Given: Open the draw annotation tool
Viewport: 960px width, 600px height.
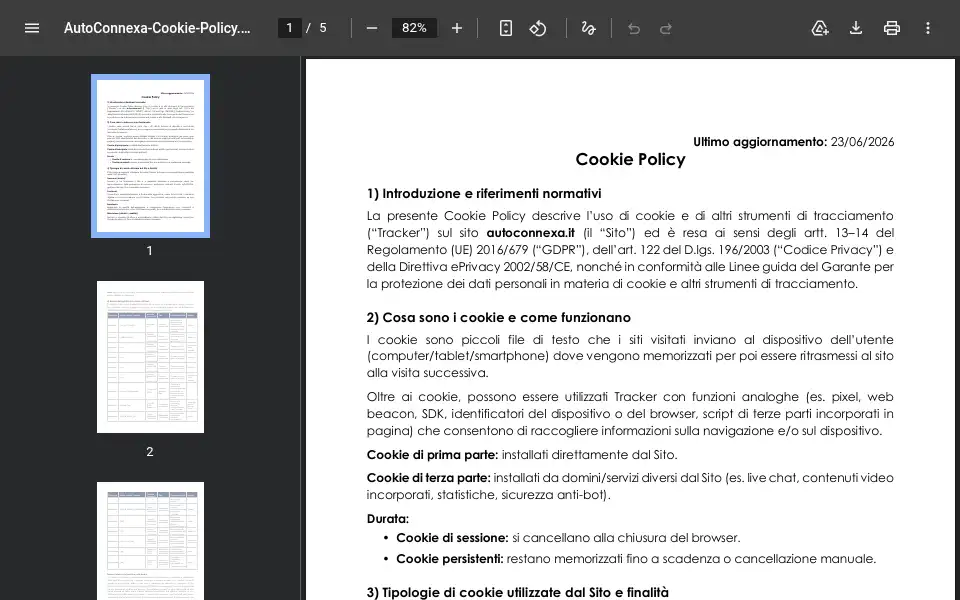Looking at the screenshot, I should (588, 28).
